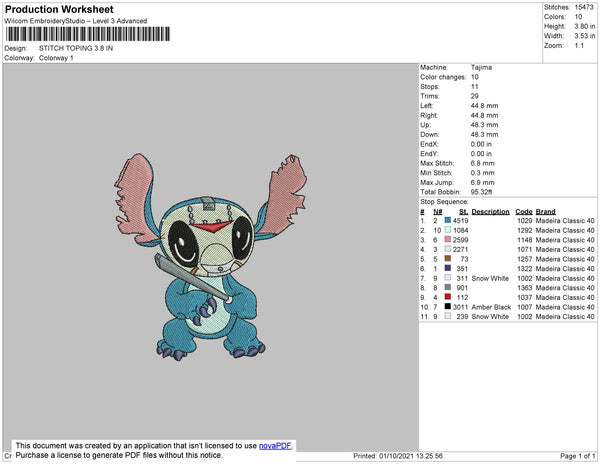Click the dark purple swatch, code 1322
The image size is (600, 464).
448,268
